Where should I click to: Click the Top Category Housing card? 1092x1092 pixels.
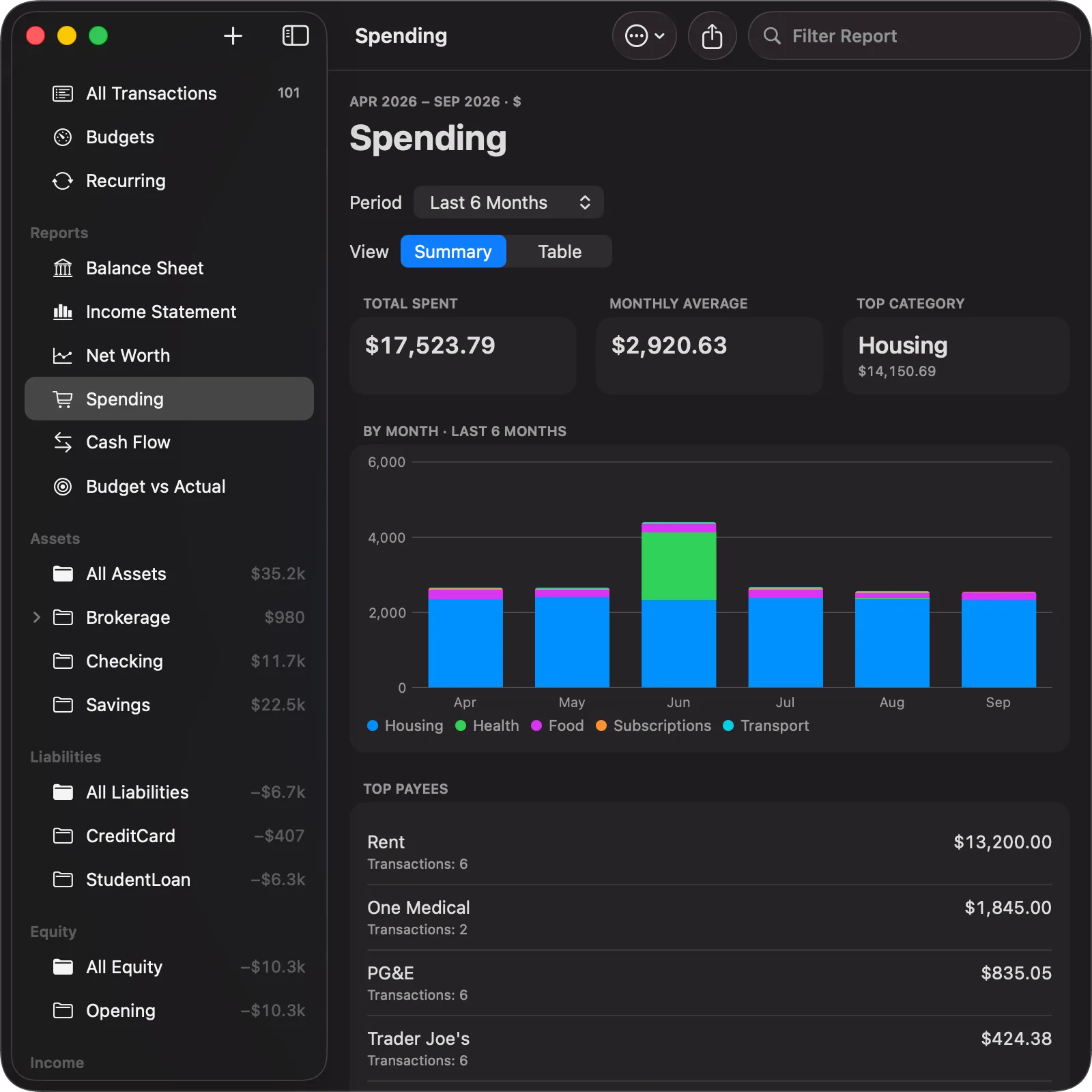[956, 356]
